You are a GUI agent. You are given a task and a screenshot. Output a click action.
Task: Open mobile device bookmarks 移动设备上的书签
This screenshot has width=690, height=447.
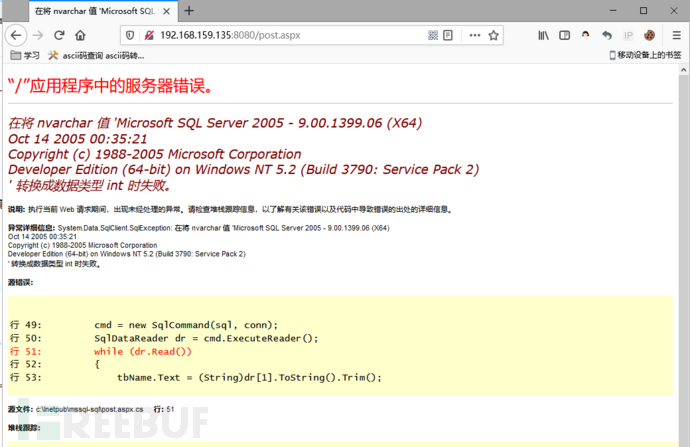pyautogui.click(x=645, y=55)
